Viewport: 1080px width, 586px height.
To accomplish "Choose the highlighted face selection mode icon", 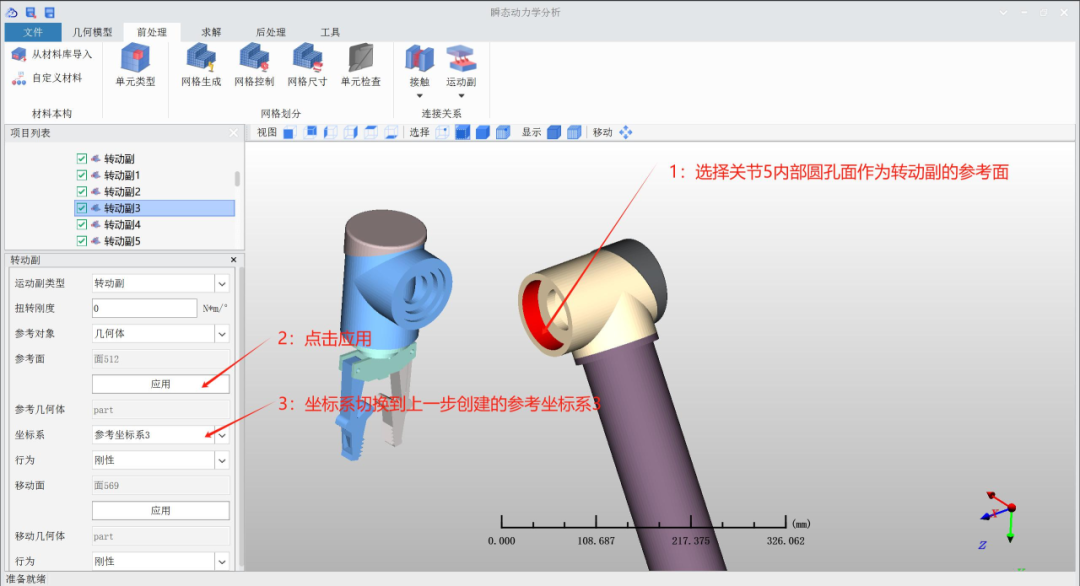I will pos(462,132).
